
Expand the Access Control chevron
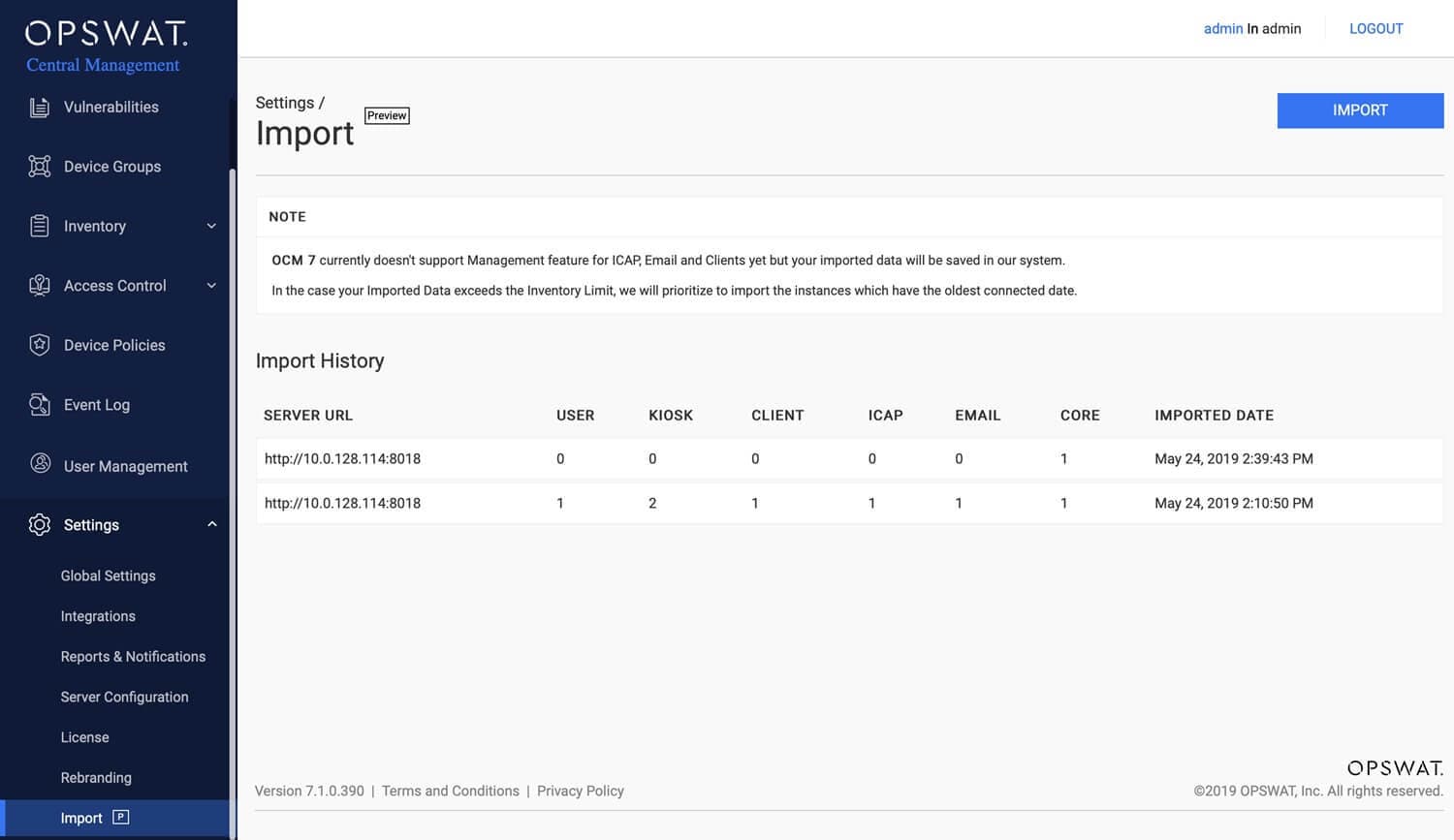[211, 286]
